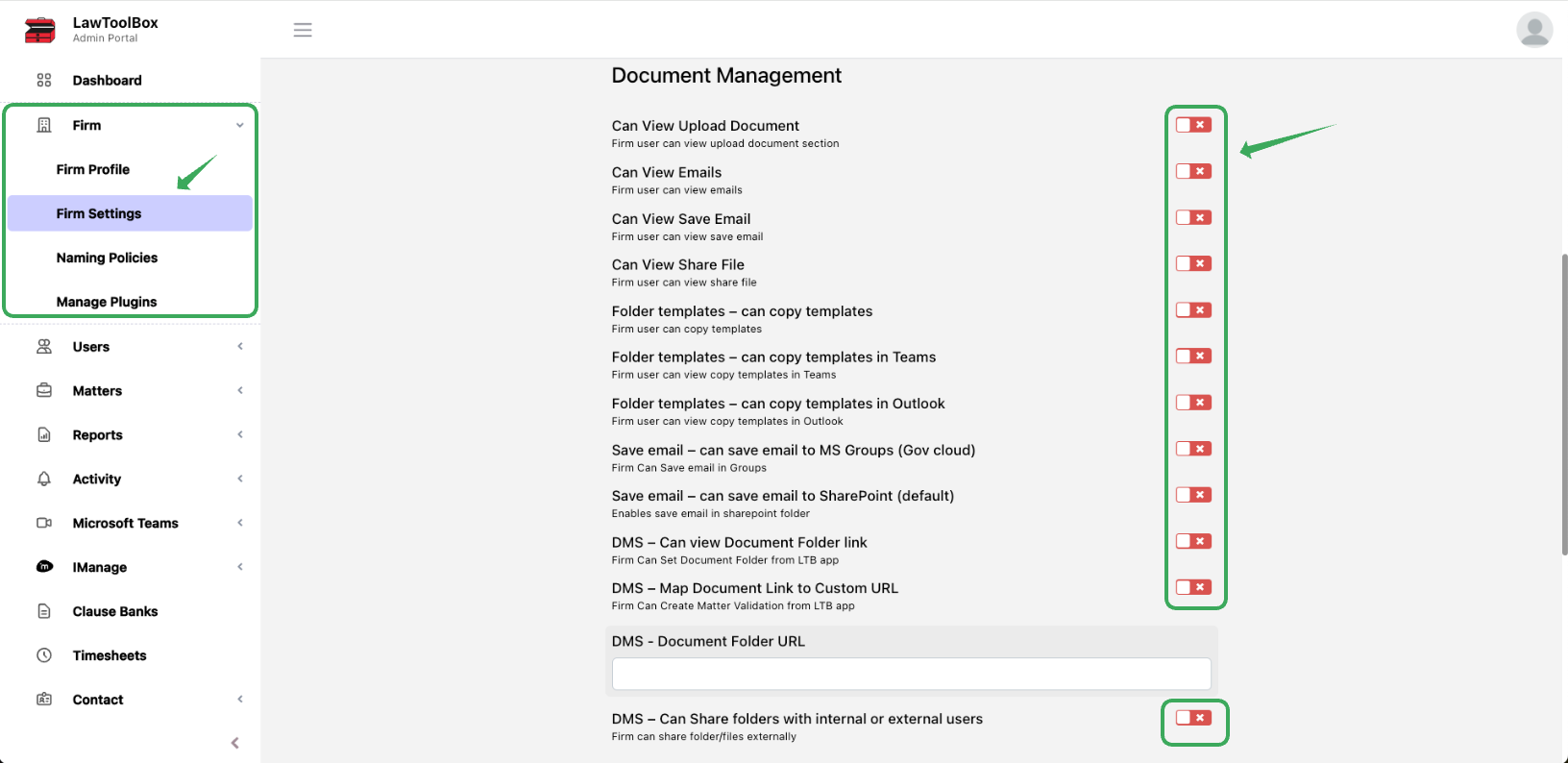Click 'Firm user can view upload document section' text
This screenshot has width=1568, height=763.
tap(725, 144)
